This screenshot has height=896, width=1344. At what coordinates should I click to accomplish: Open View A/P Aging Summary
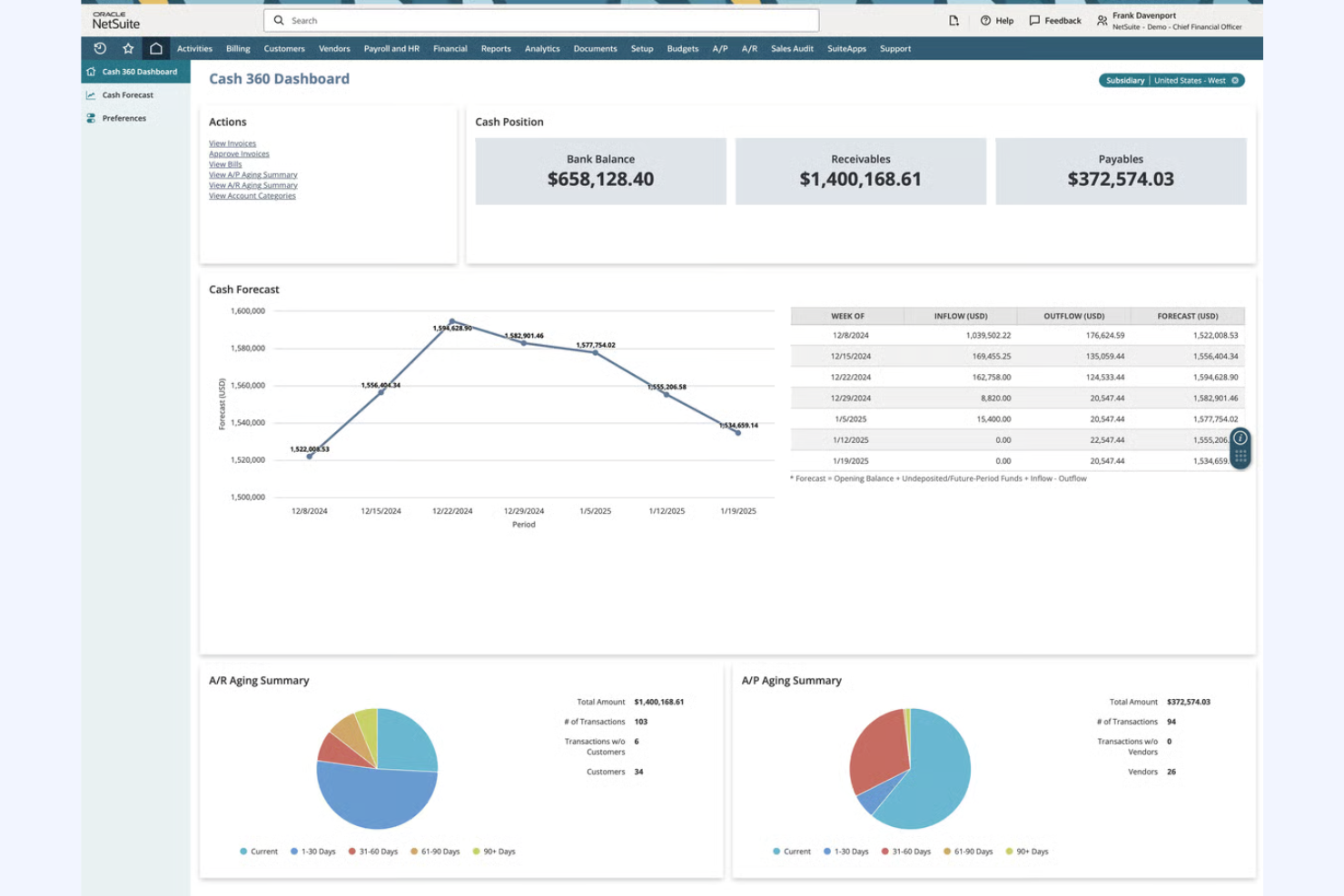pyautogui.click(x=253, y=174)
